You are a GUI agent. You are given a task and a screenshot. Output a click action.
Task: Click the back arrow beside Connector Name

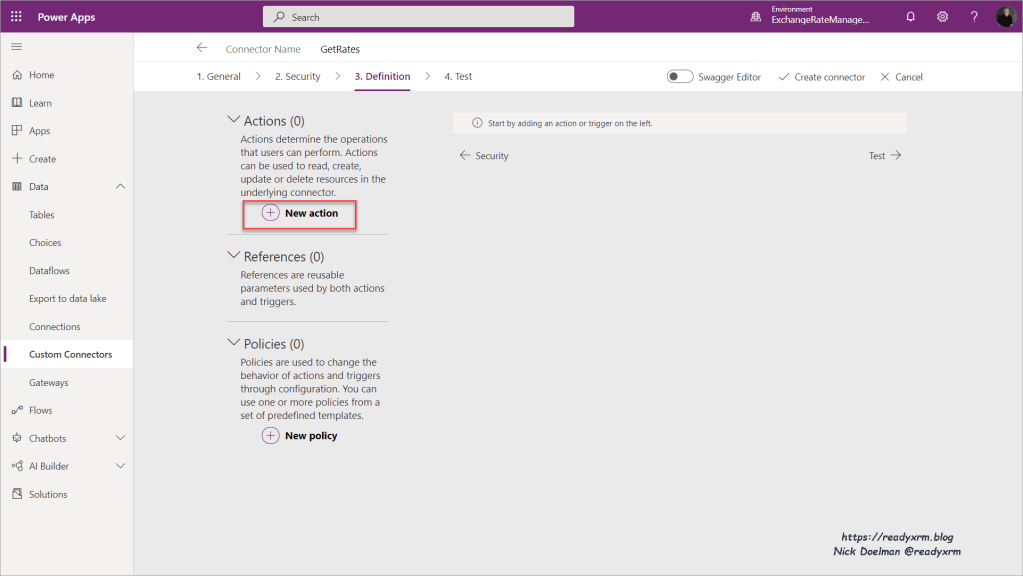202,48
